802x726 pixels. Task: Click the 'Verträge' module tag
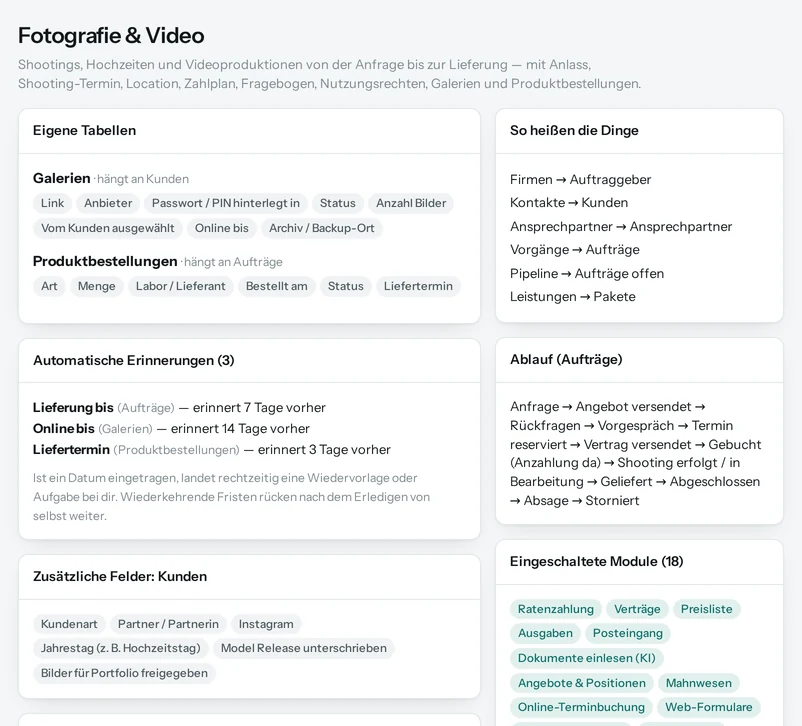click(x=637, y=609)
